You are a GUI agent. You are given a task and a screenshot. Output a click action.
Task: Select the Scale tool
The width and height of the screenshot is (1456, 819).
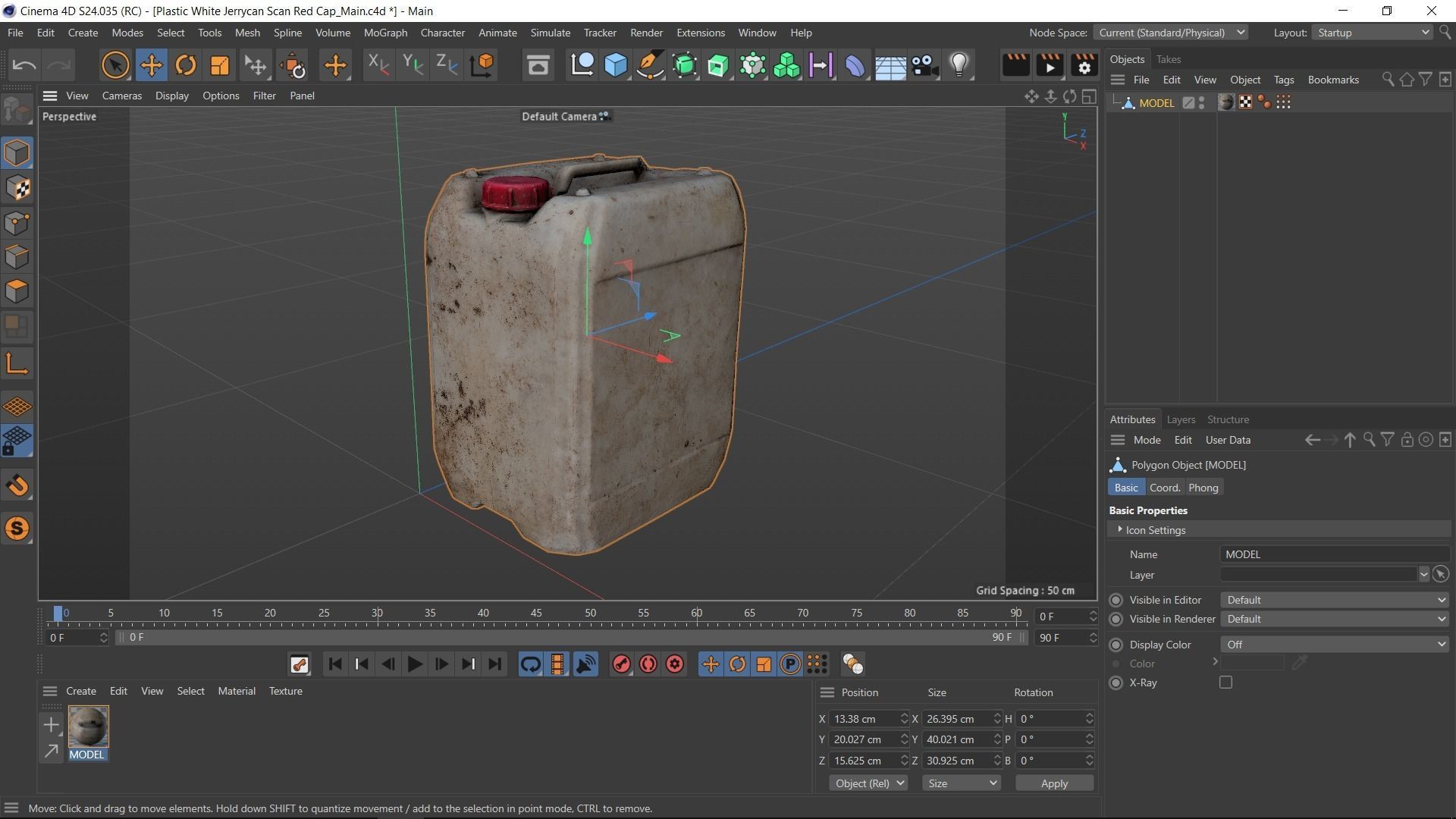point(219,65)
